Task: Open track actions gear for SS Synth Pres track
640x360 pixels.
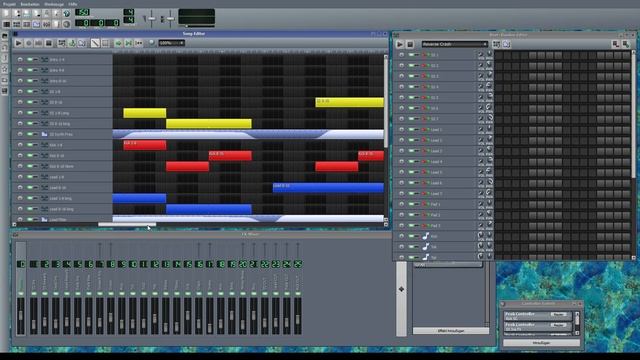Action: 20,134
